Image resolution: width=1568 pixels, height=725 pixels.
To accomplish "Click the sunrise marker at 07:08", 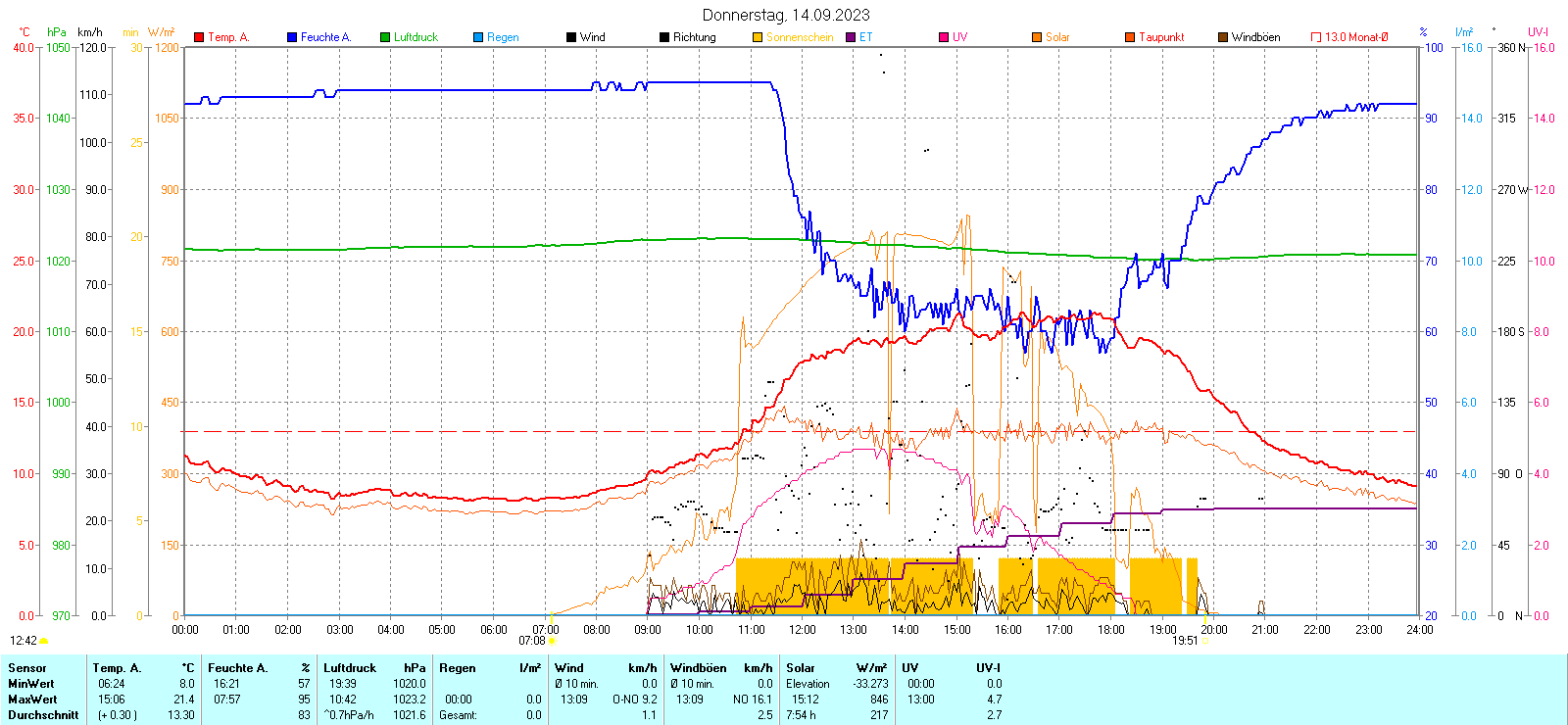I will pos(552,641).
